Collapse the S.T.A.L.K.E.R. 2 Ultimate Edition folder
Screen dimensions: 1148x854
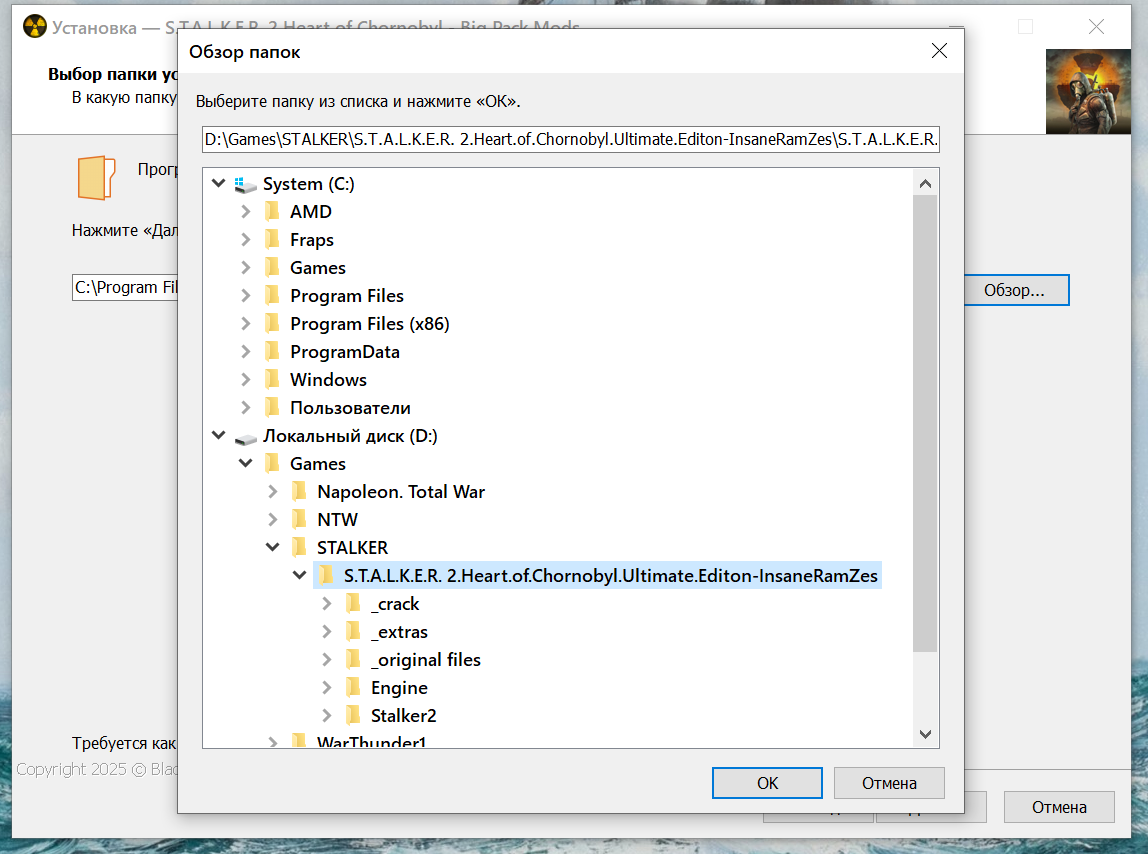pyautogui.click(x=299, y=575)
